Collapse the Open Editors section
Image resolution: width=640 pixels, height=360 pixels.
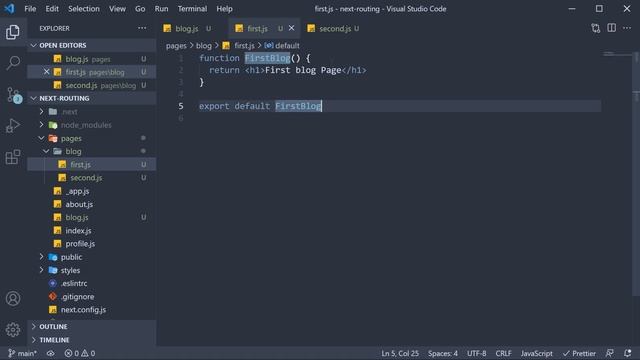91,45
